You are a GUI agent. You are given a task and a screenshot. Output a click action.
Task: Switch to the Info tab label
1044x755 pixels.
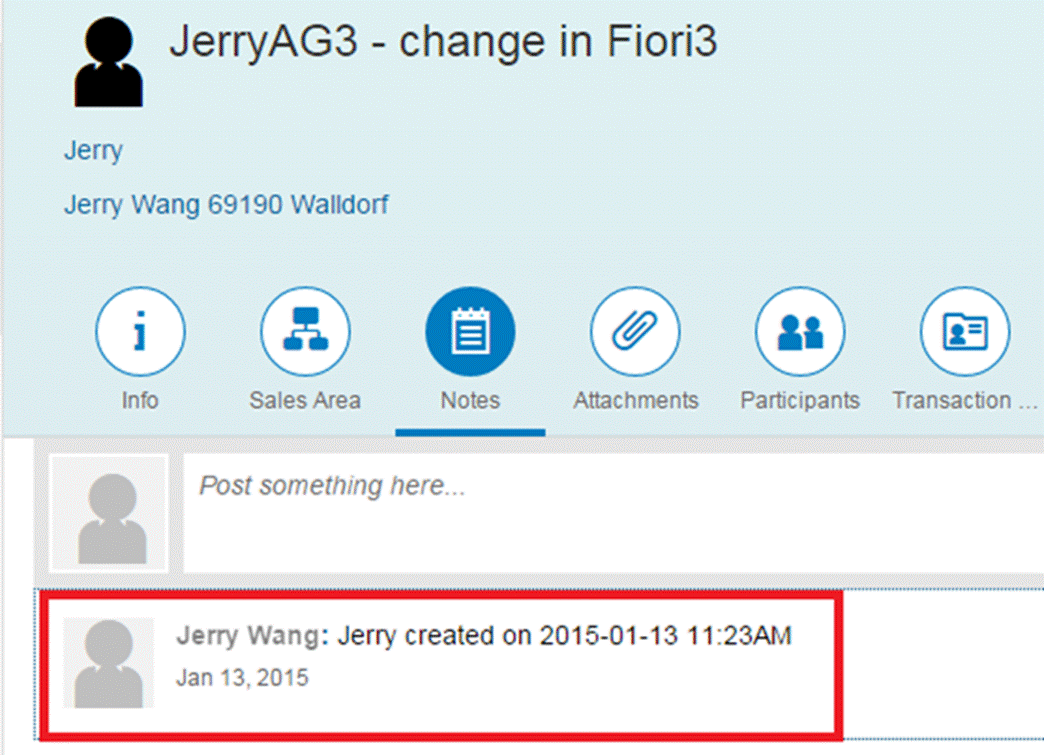[x=140, y=400]
